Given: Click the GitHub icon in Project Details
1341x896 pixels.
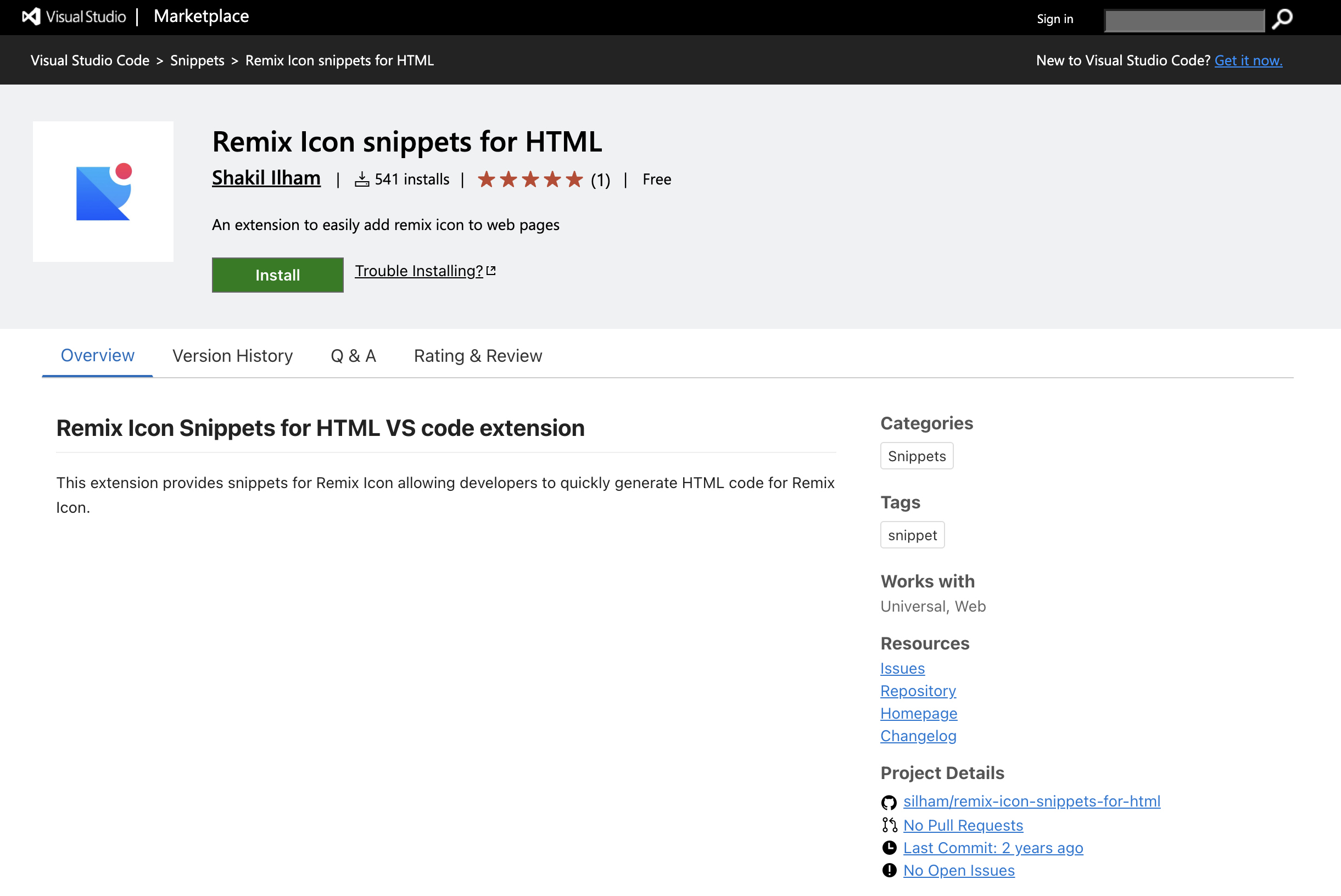Looking at the screenshot, I should (x=889, y=802).
